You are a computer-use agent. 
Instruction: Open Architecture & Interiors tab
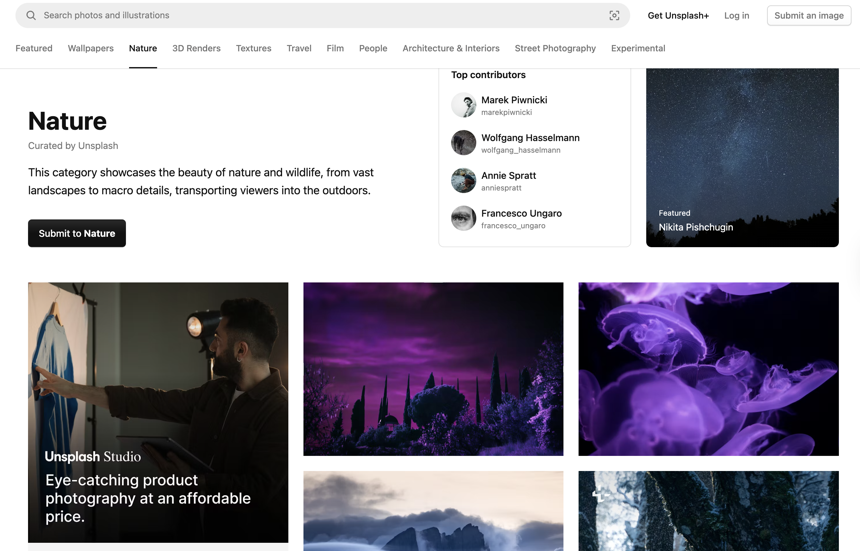(x=451, y=48)
